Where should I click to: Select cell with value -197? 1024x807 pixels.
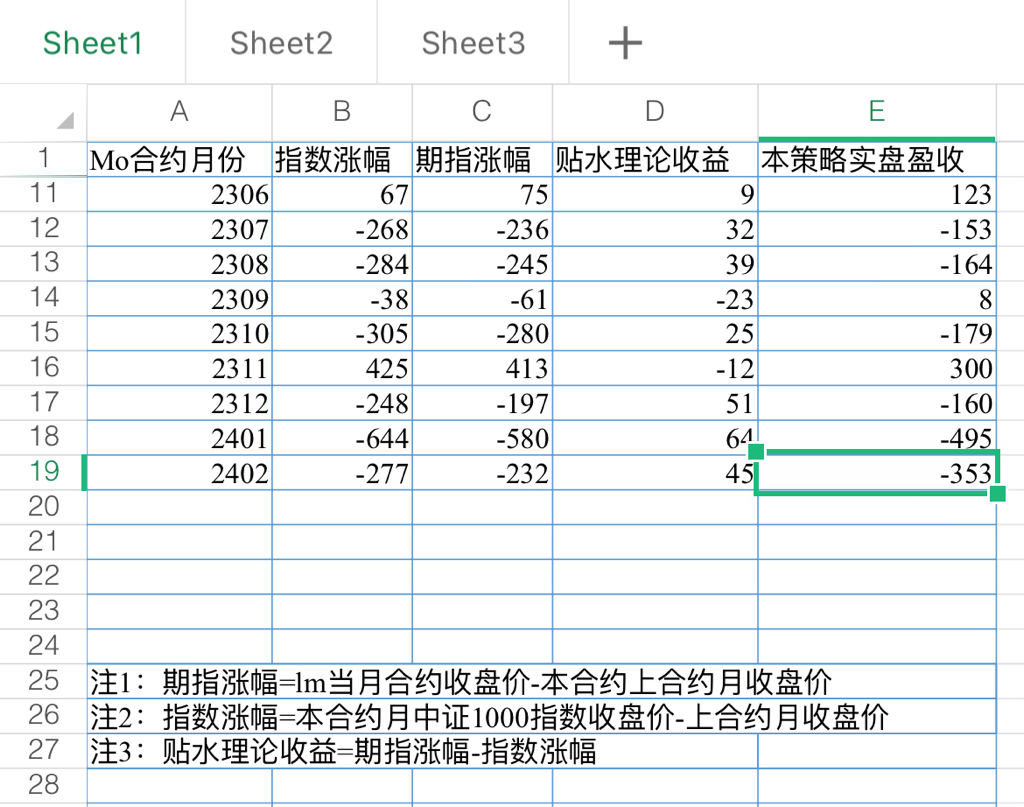pos(483,403)
